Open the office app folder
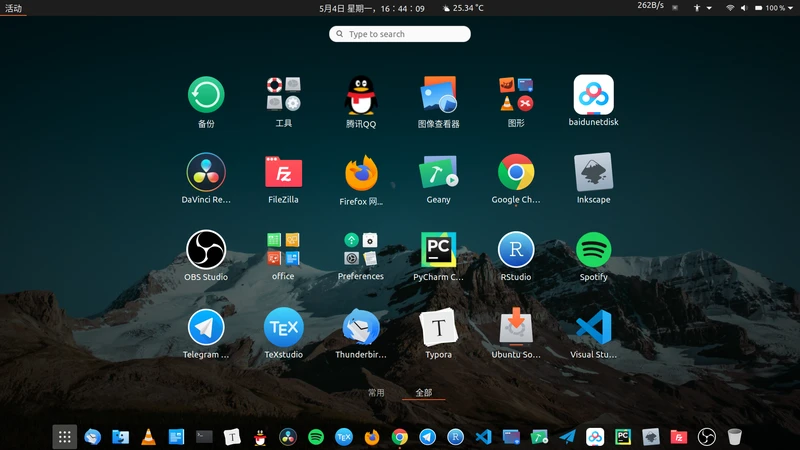This screenshot has height=450, width=800. tap(284, 249)
